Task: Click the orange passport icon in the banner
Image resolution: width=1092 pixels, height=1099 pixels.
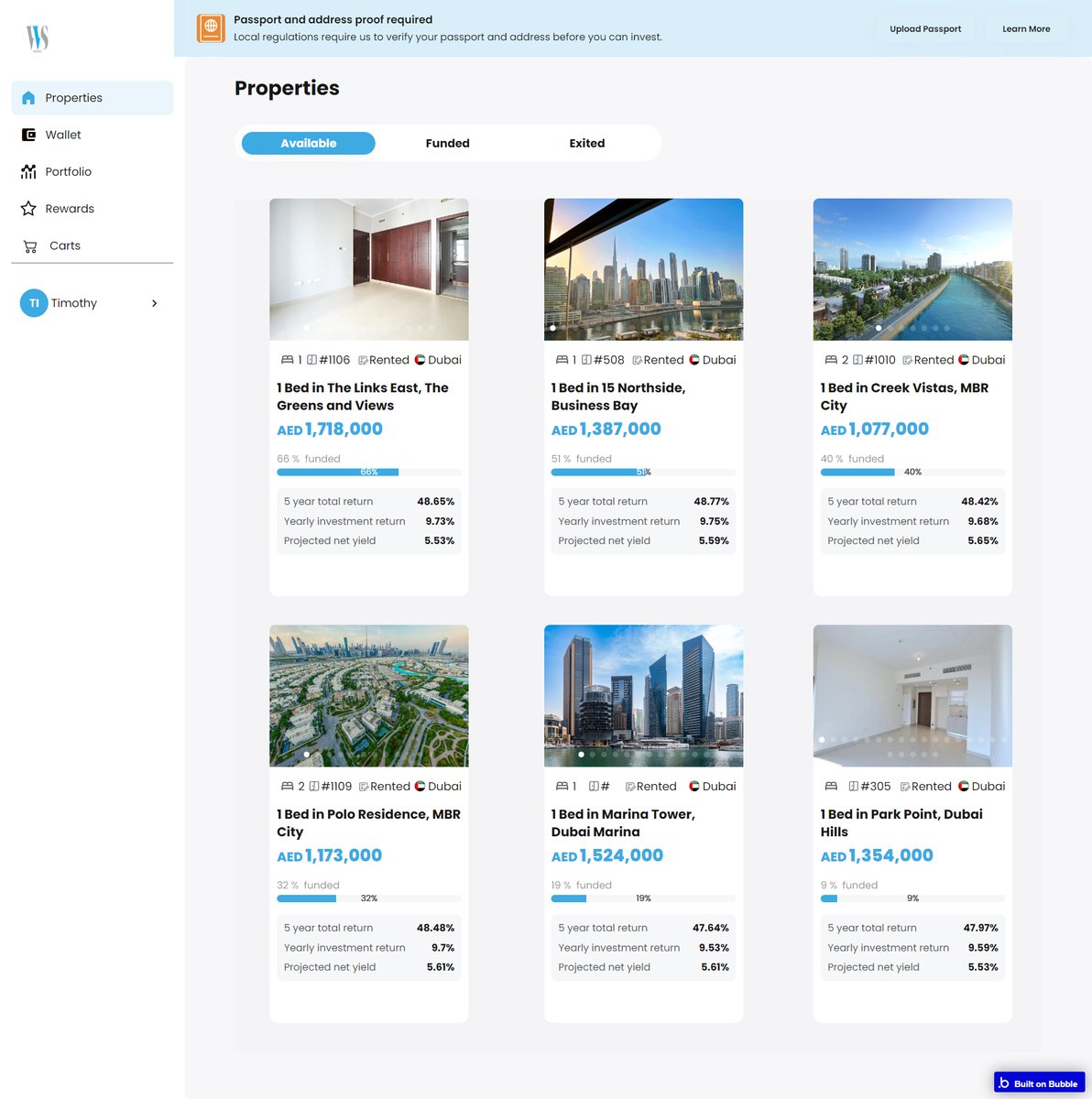Action: point(211,28)
